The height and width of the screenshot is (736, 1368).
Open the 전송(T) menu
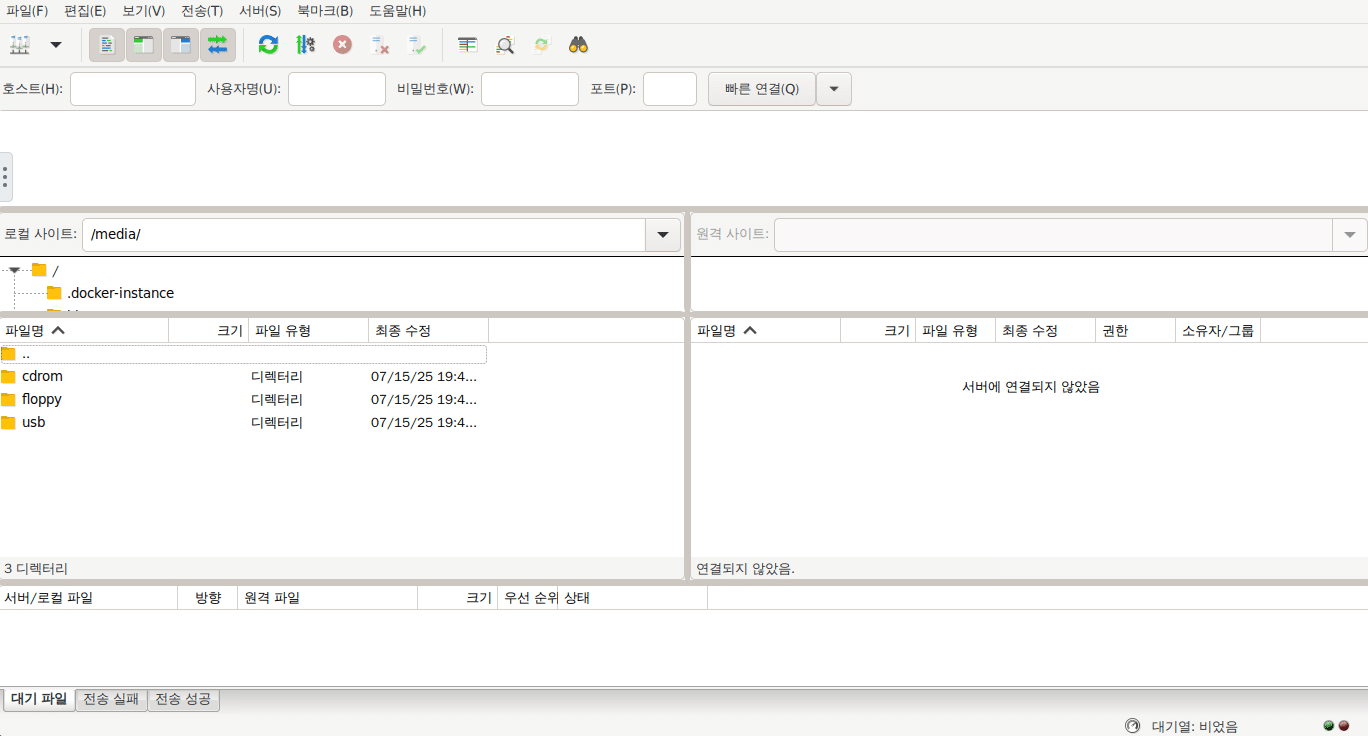(x=202, y=11)
